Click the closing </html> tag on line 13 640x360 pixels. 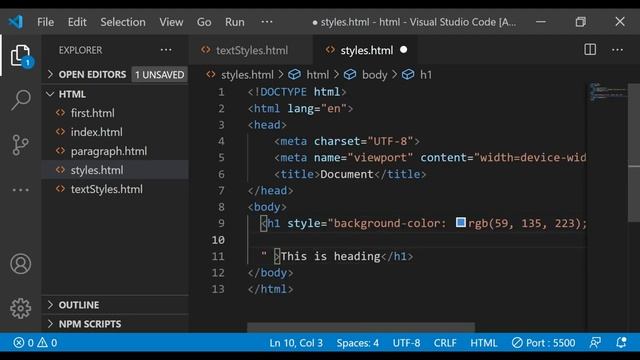pyautogui.click(x=271, y=289)
